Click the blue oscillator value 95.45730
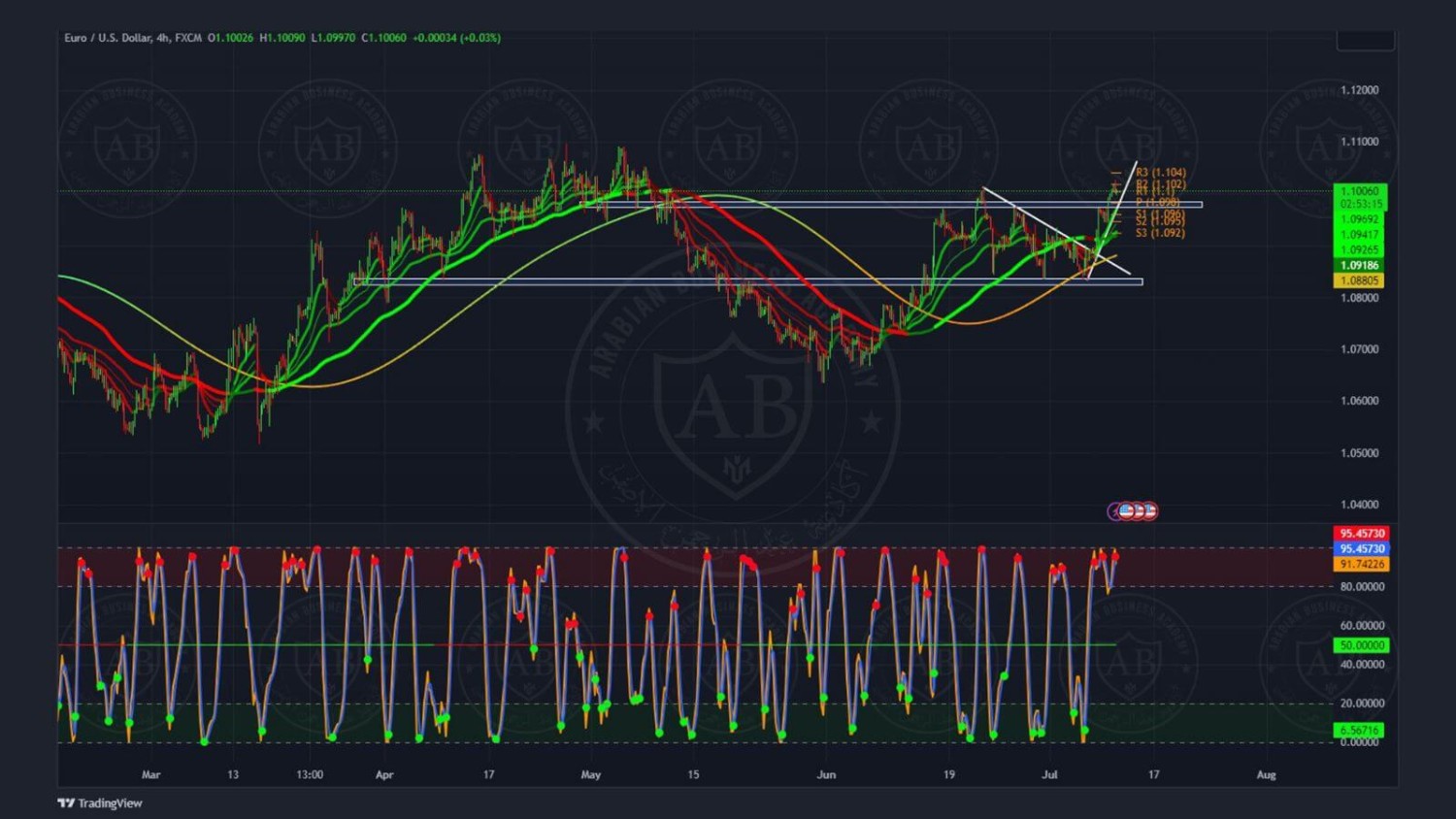The width and height of the screenshot is (1456, 819). coord(1362,549)
